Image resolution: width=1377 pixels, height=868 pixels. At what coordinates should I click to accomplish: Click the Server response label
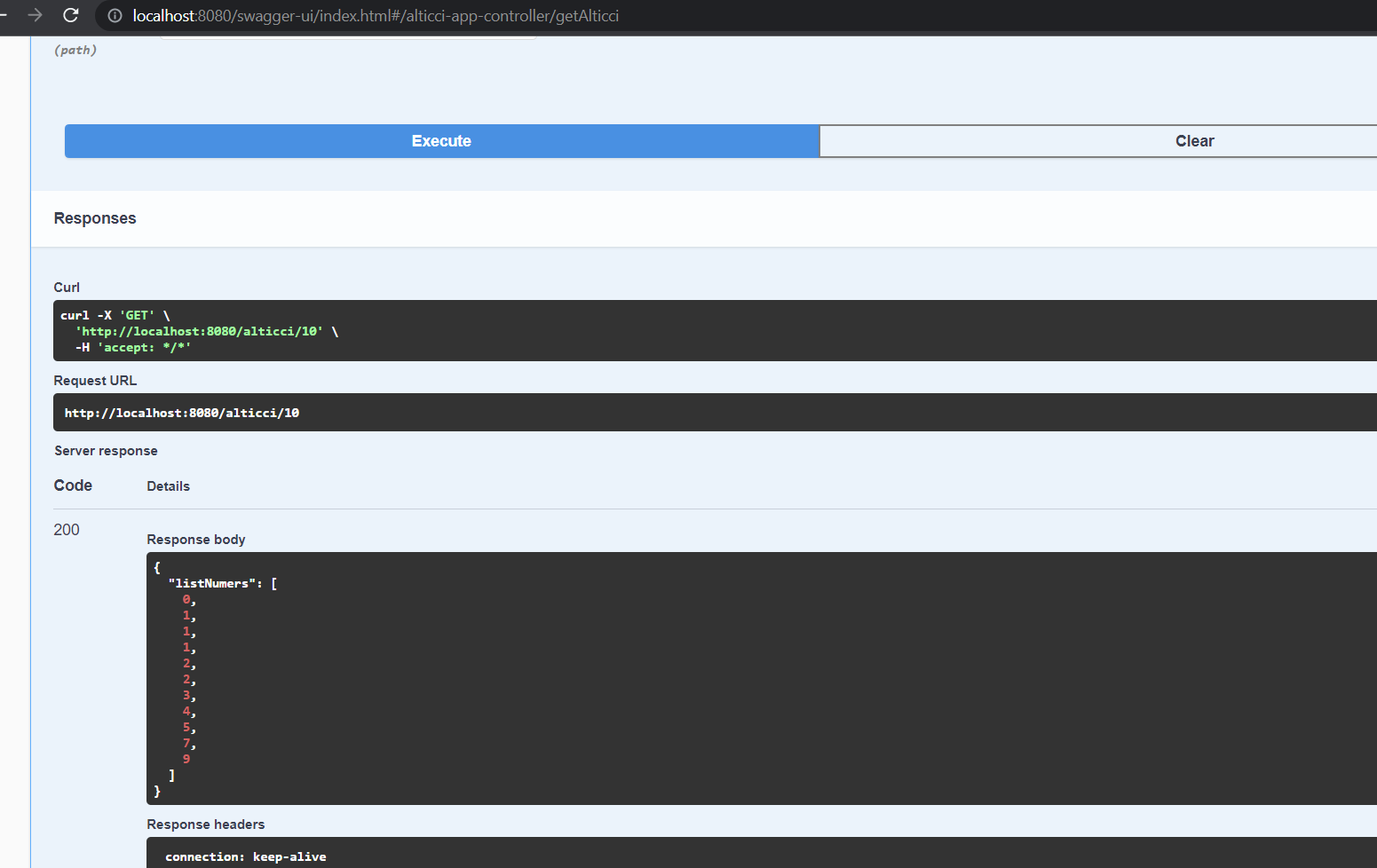click(106, 450)
